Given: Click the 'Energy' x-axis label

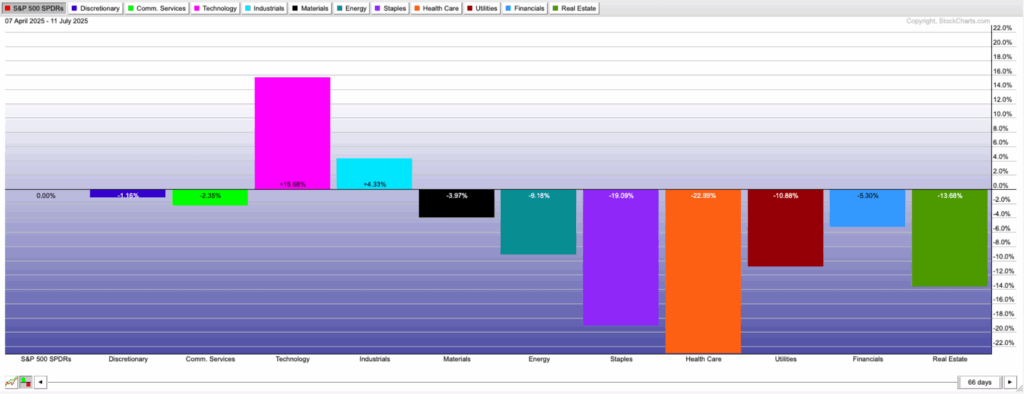Looking at the screenshot, I should click(x=539, y=359).
